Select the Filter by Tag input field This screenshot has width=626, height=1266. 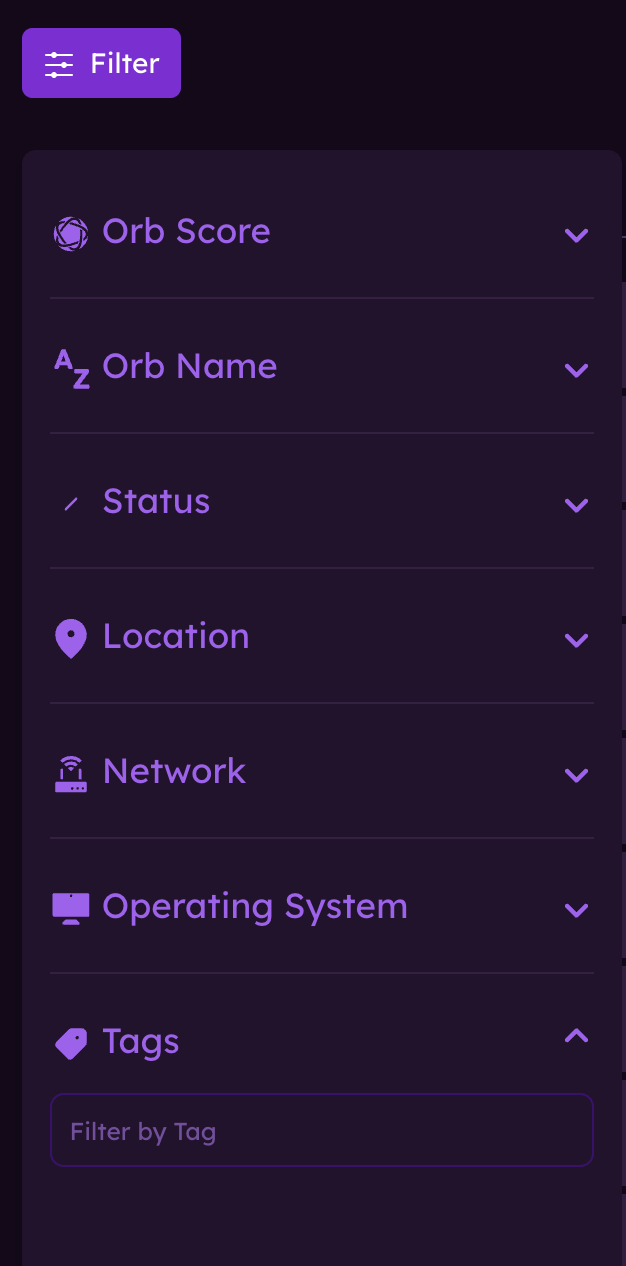pos(322,1130)
